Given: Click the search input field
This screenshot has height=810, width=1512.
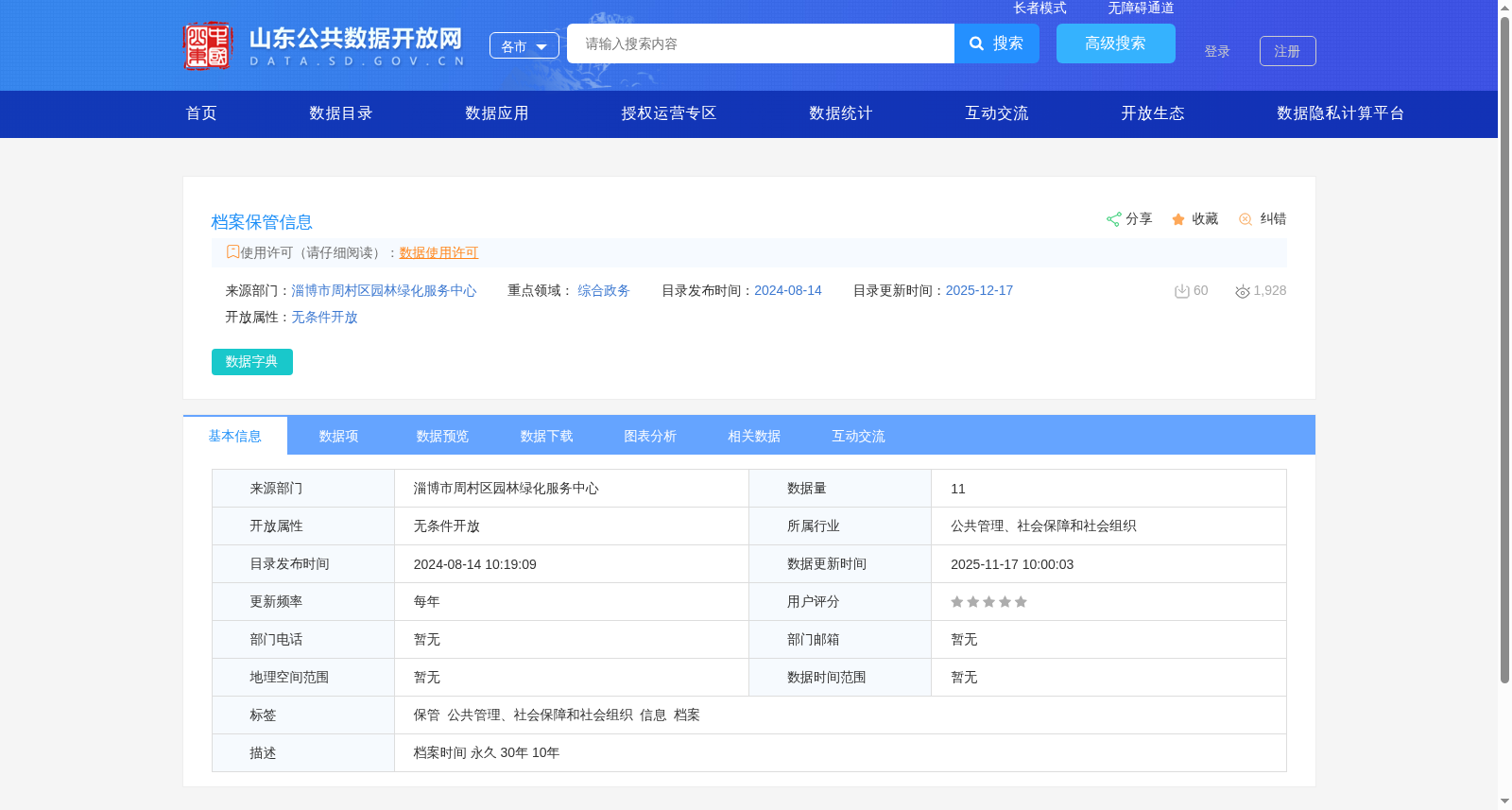Looking at the screenshot, I should pos(761,43).
